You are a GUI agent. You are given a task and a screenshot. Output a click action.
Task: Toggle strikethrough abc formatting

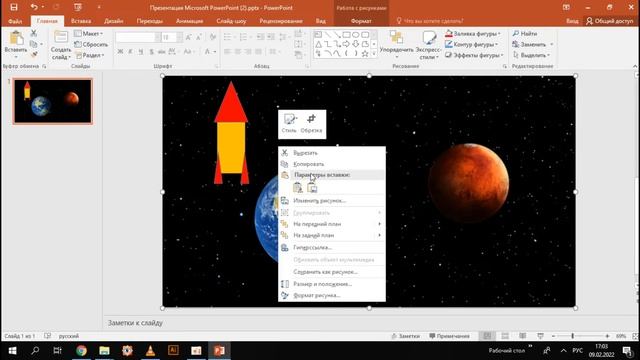click(161, 51)
